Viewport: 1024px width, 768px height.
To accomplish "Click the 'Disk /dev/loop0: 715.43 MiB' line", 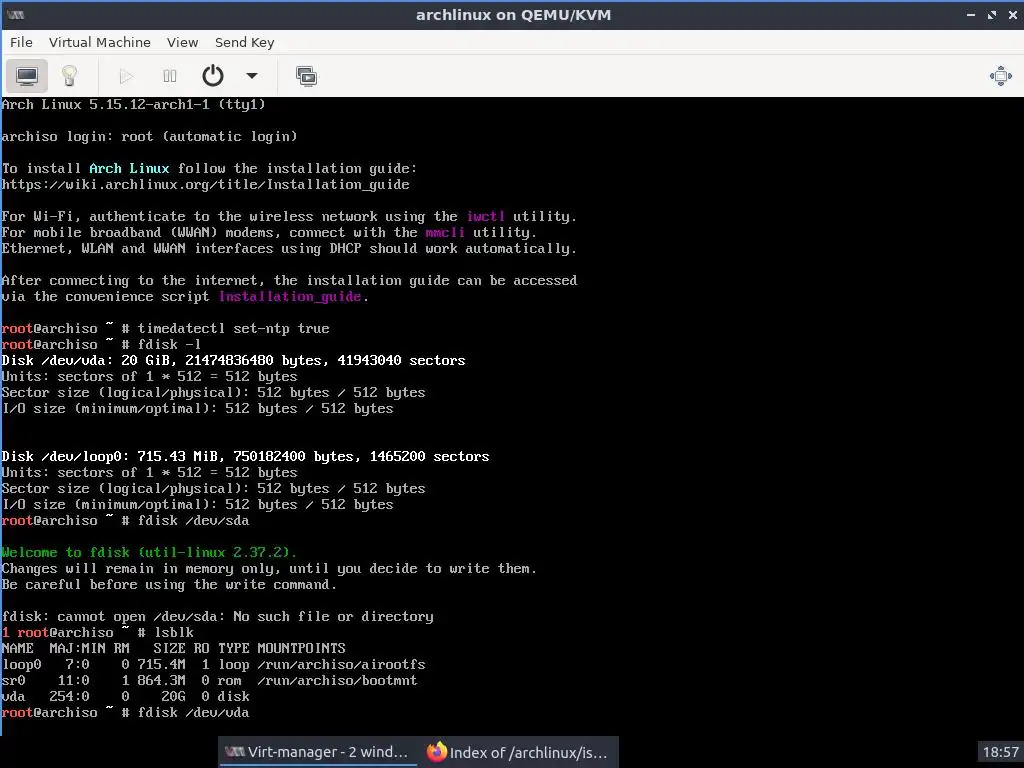I will point(246,456).
